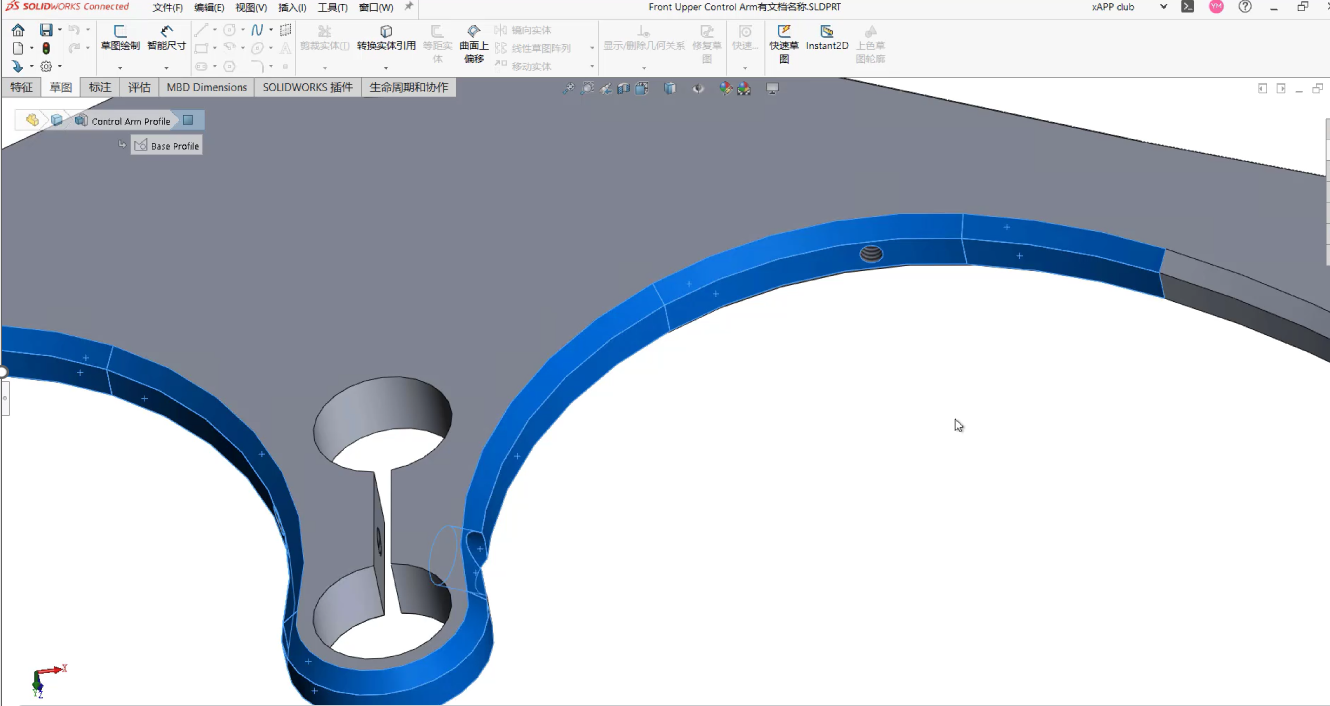
Task: Pin the menu bar with pushpin
Action: (x=408, y=7)
